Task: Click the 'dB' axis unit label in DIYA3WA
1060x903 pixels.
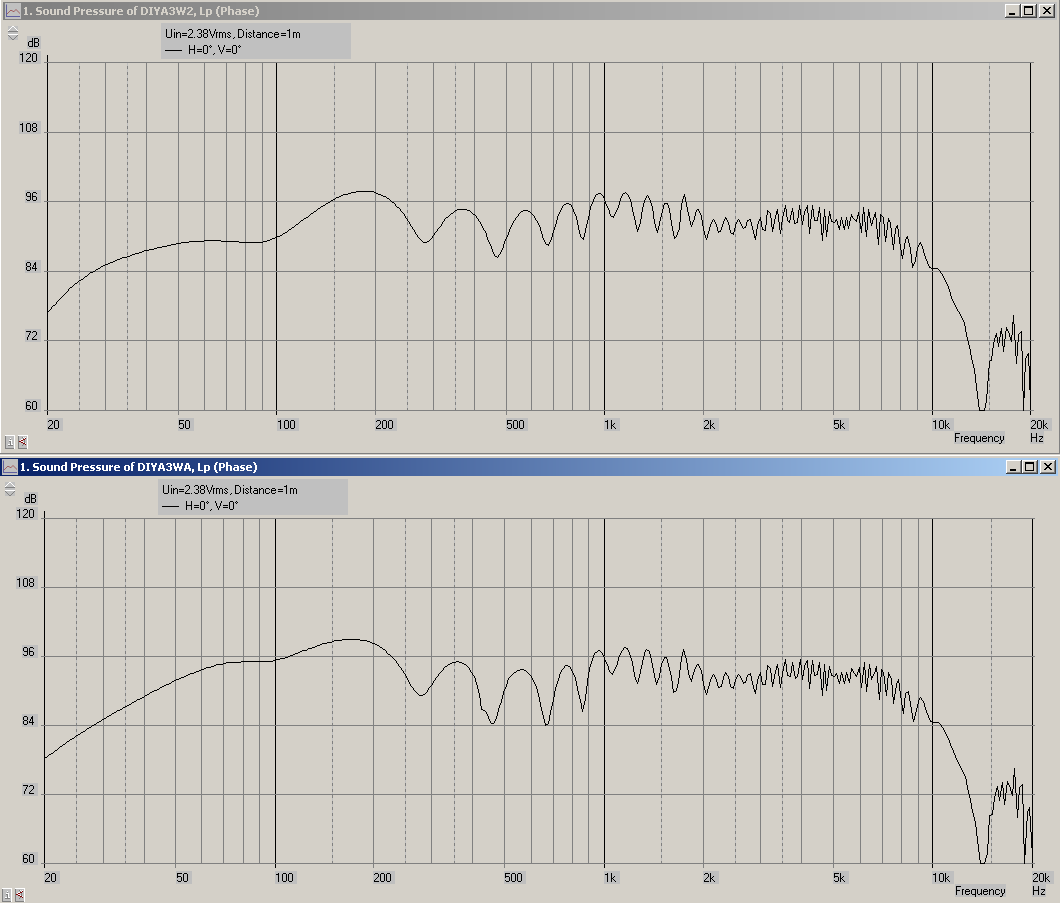Action: pos(30,499)
